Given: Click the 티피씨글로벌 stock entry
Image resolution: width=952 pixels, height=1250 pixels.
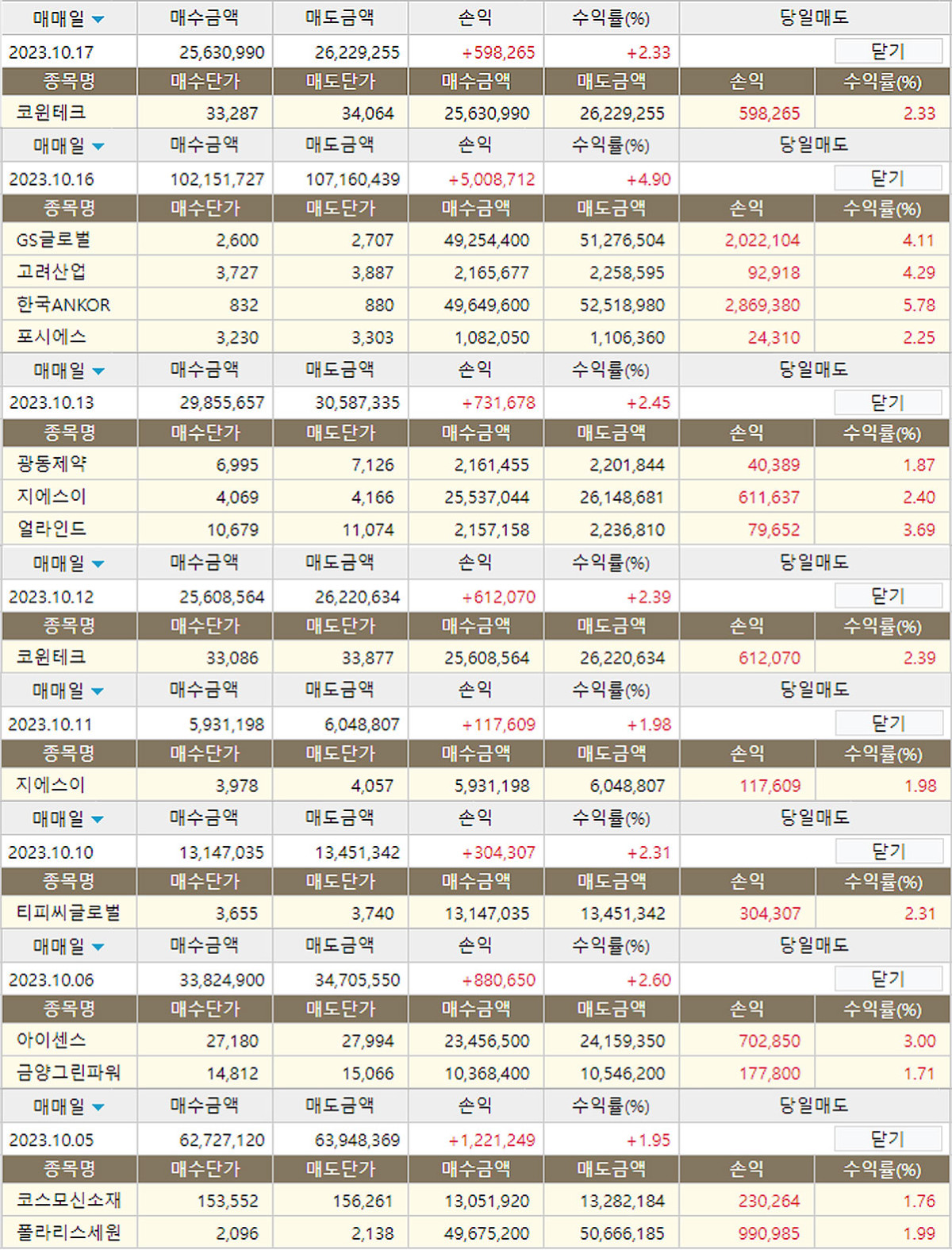Looking at the screenshot, I should click(x=69, y=913).
